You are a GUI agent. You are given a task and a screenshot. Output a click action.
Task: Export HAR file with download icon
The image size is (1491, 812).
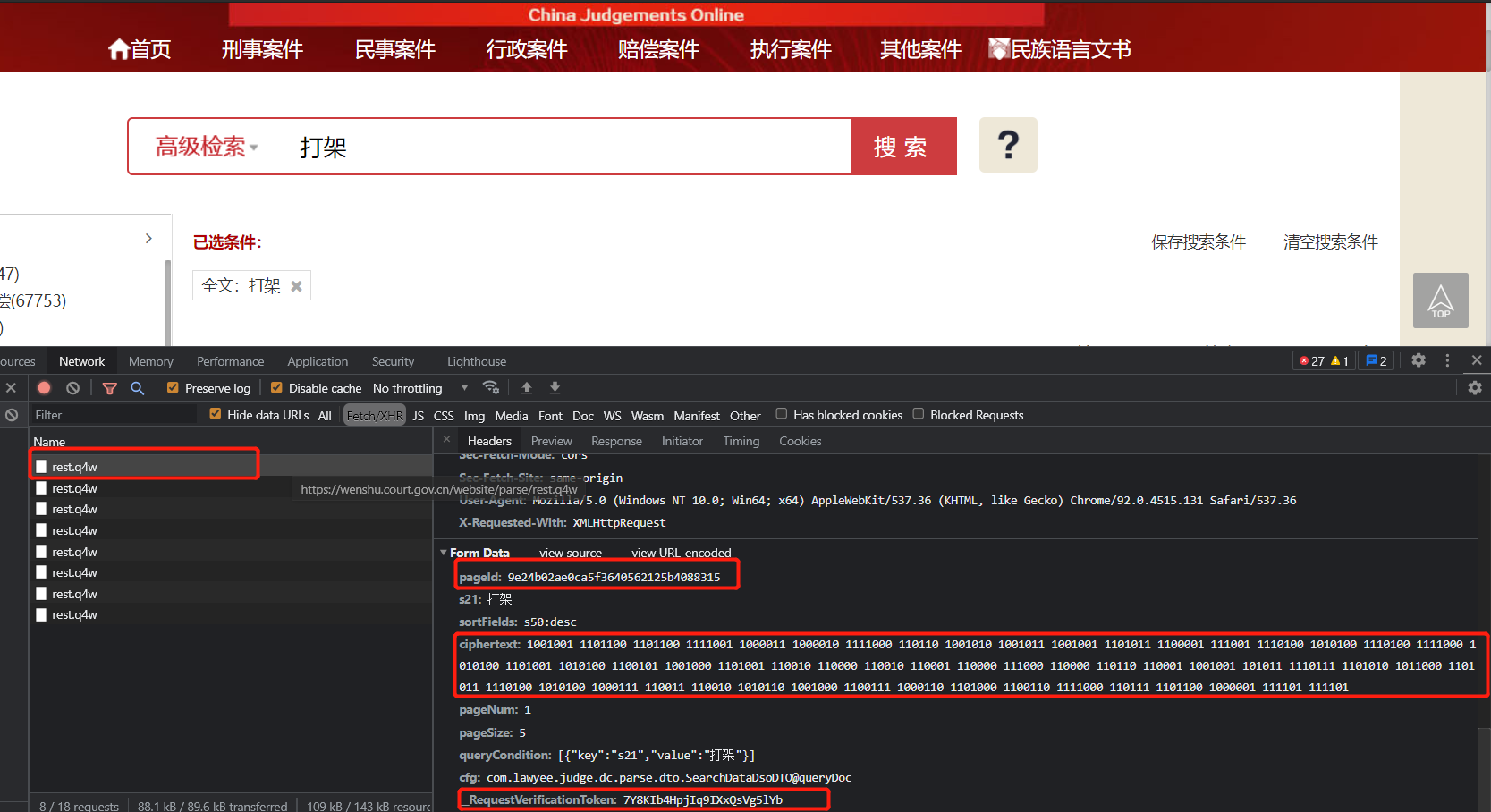point(555,387)
